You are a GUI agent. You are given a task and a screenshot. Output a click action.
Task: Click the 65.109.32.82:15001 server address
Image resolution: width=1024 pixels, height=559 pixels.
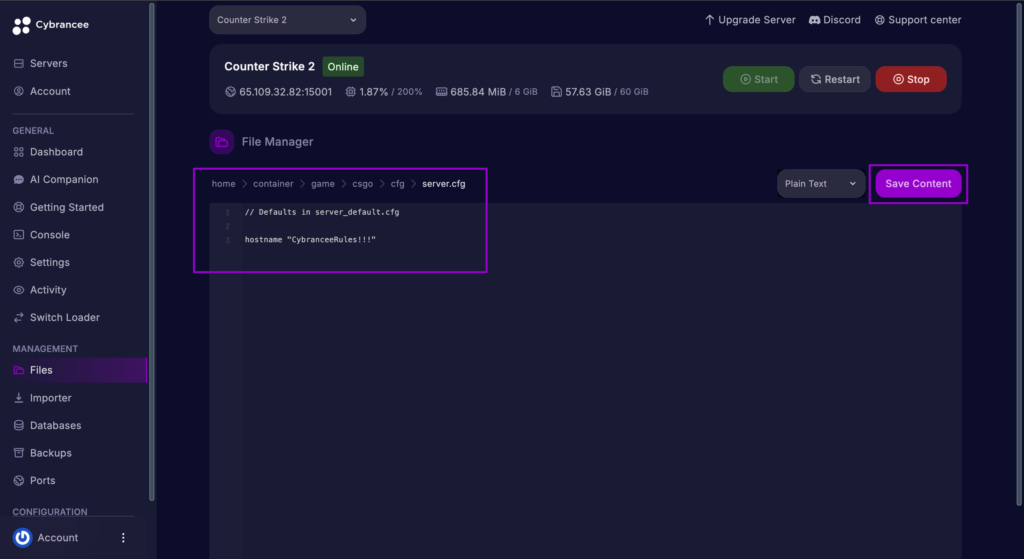[285, 92]
